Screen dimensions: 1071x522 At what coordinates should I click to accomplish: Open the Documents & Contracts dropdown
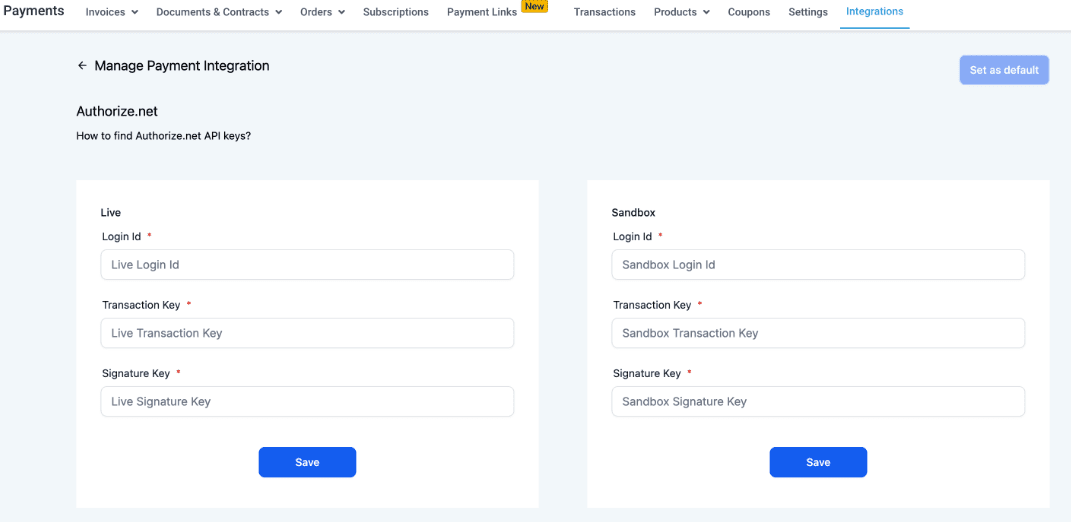[x=219, y=12]
